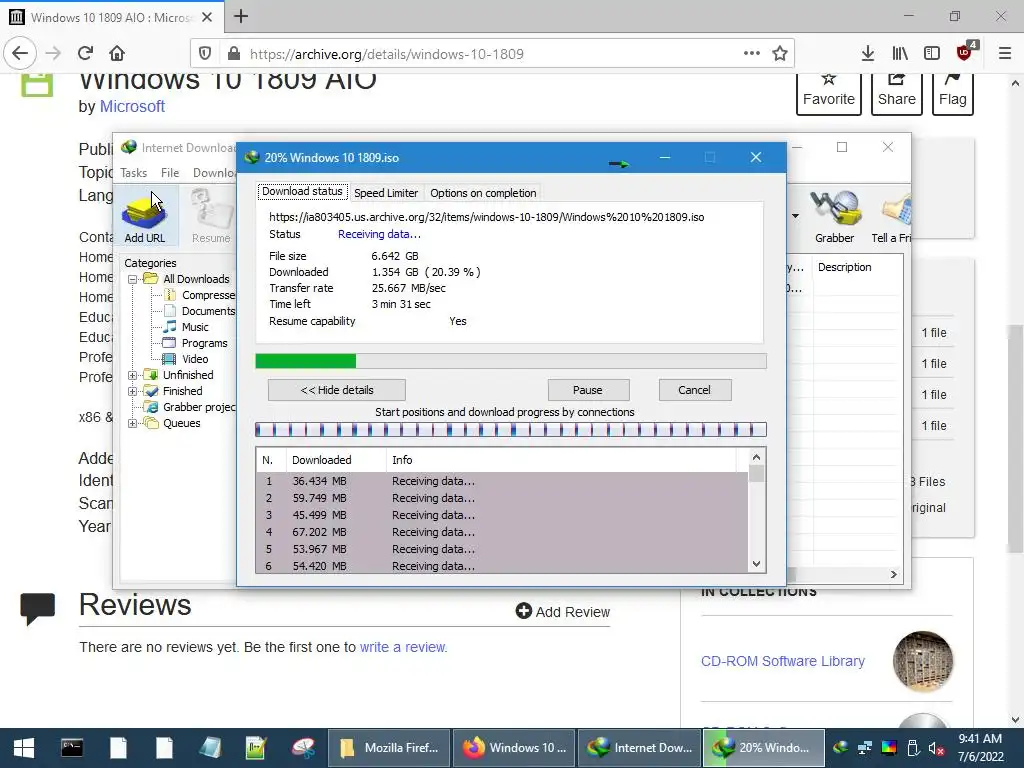Open Firefox downloads arrow icon
Viewport: 1024px width, 768px height.
[x=868, y=54]
